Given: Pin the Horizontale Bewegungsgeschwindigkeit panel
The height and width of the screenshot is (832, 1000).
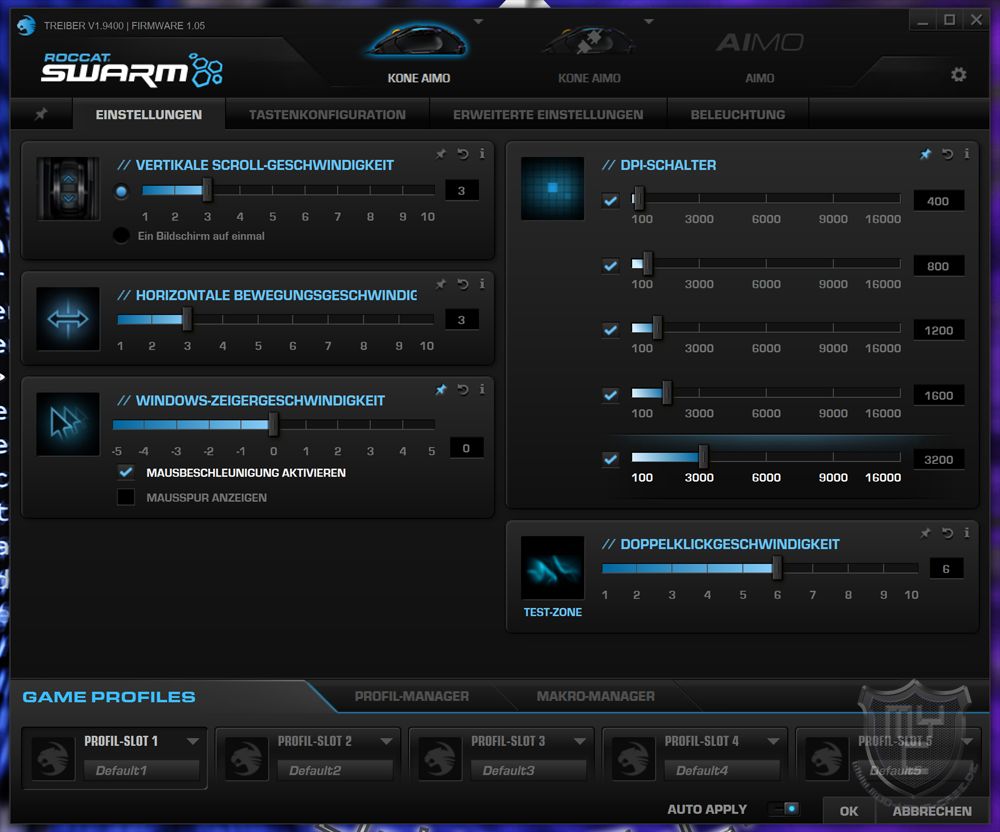Looking at the screenshot, I should coord(441,284).
